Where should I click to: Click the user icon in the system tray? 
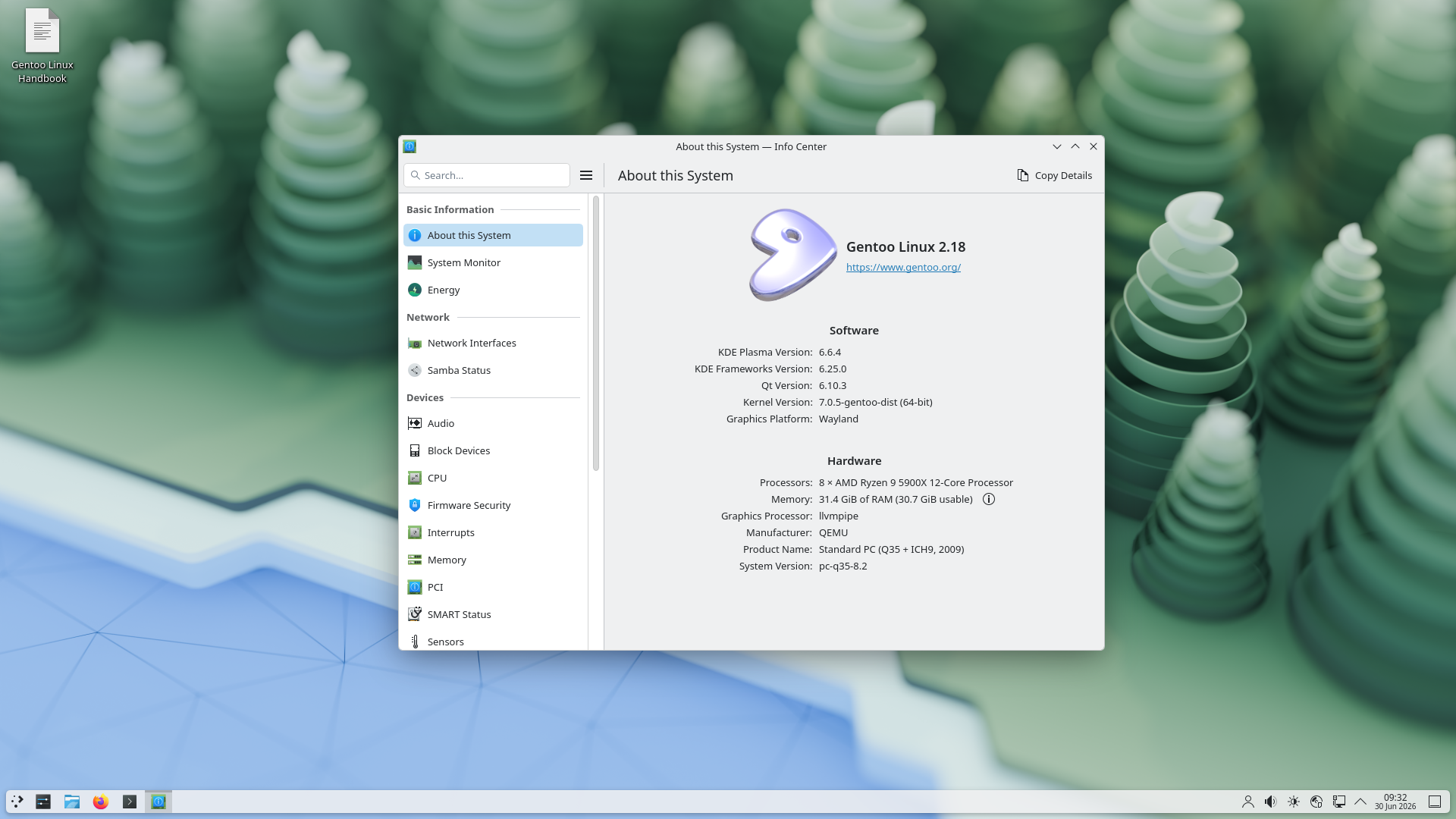(1248, 802)
